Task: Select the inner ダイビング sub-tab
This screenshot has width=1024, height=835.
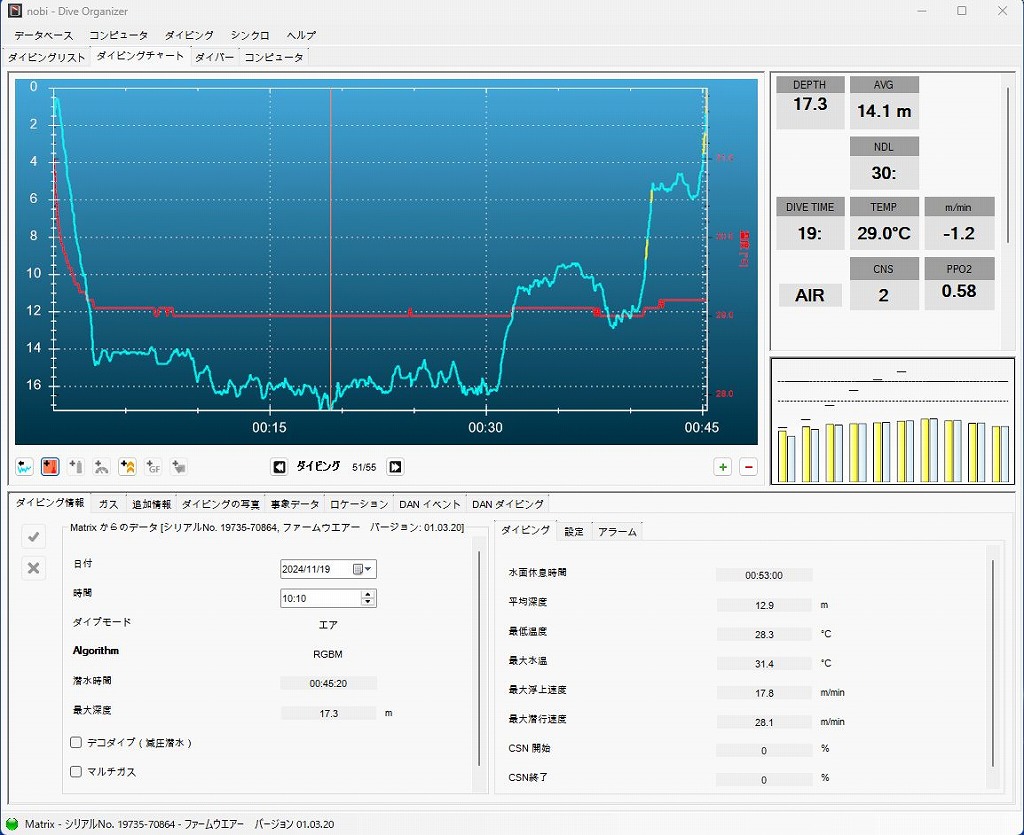Action: click(526, 530)
